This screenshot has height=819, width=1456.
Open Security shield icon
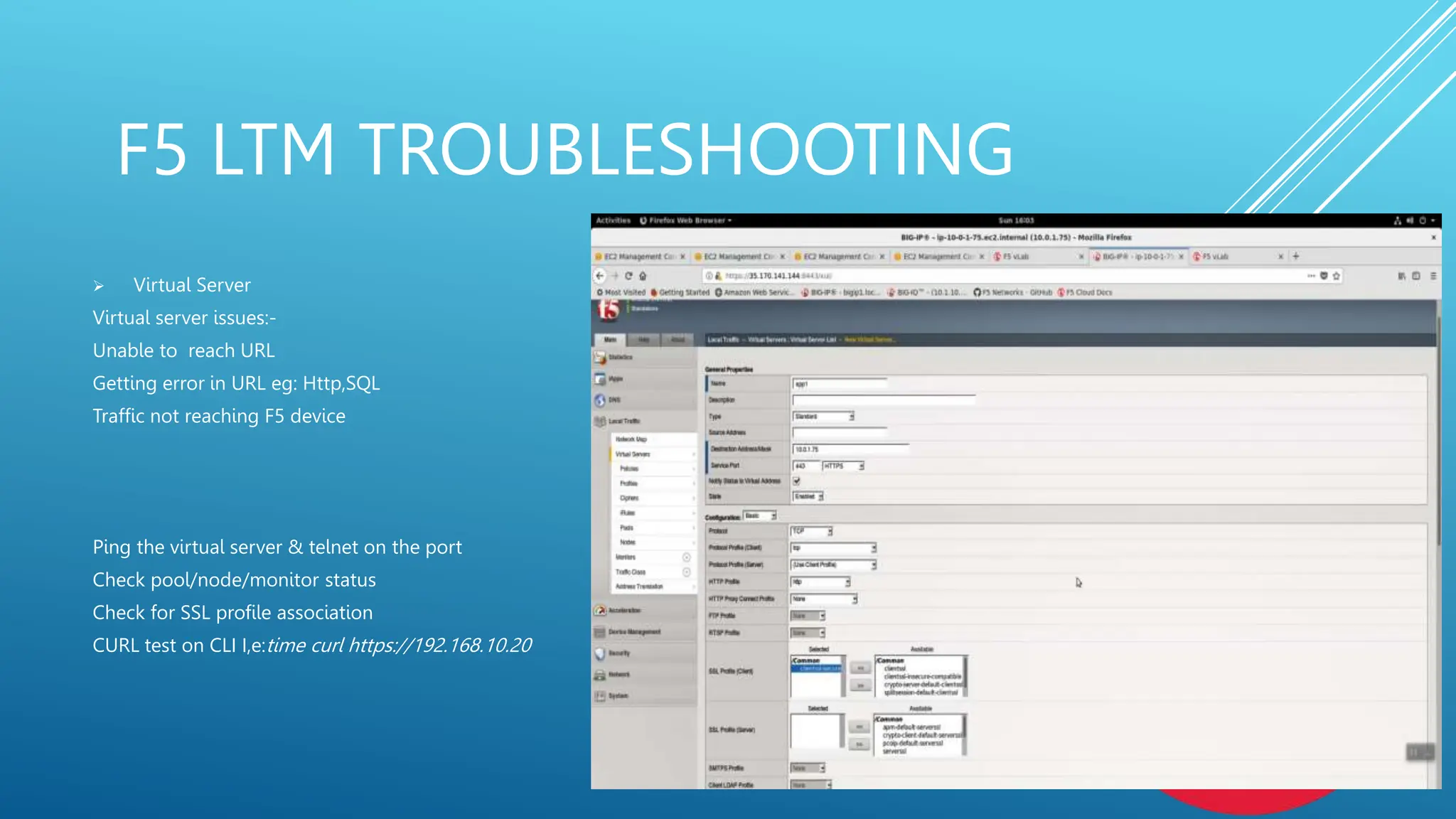(600, 653)
